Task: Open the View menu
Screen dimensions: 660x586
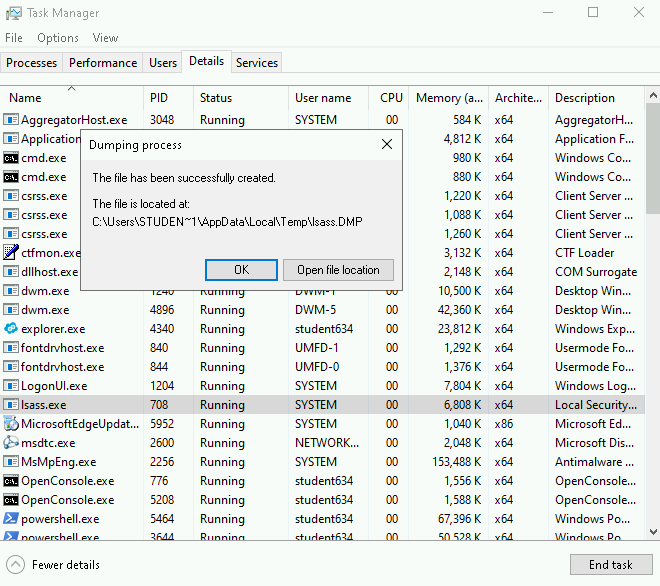Action: pos(105,38)
